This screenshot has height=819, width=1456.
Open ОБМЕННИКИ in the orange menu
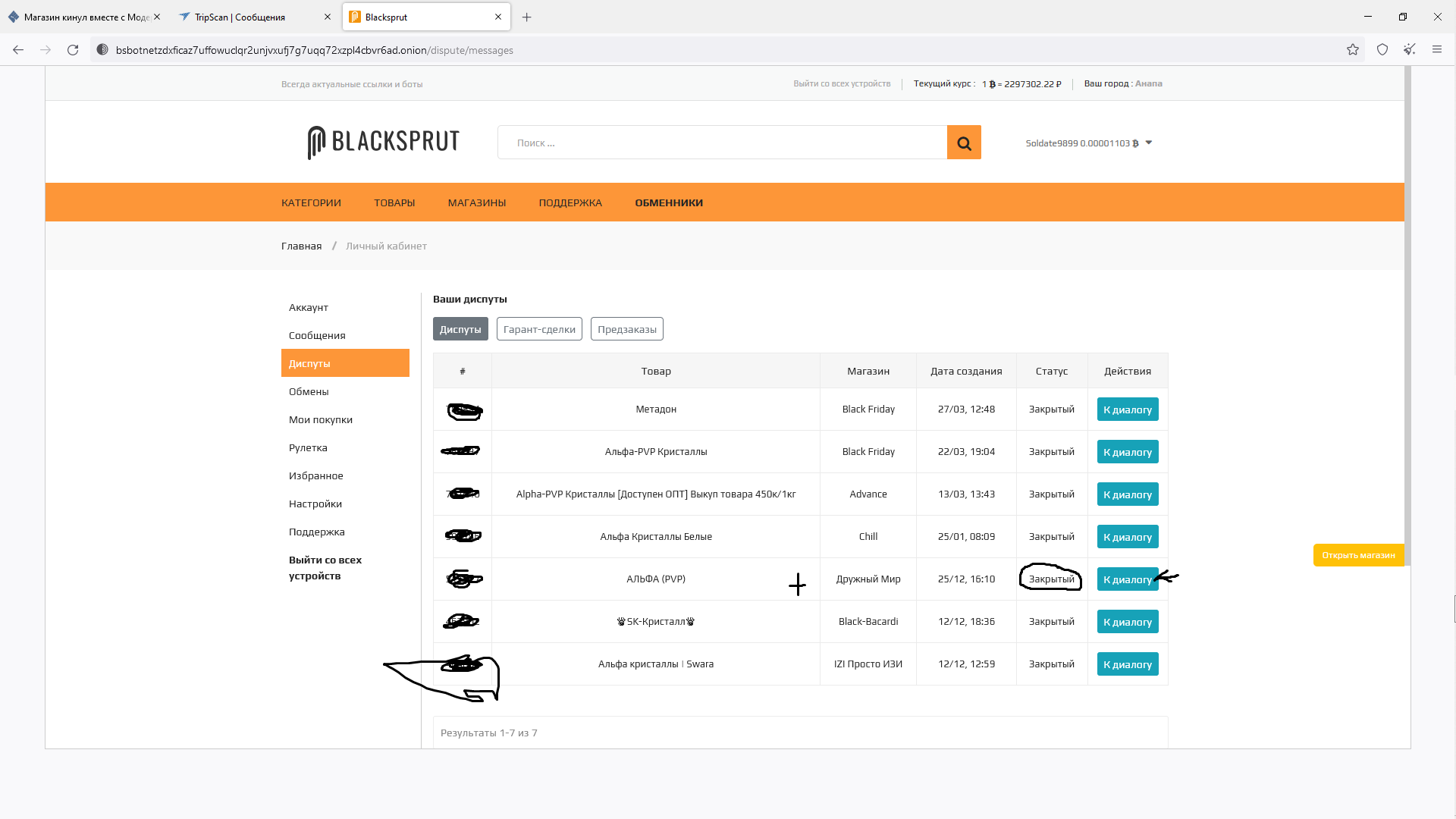point(669,202)
